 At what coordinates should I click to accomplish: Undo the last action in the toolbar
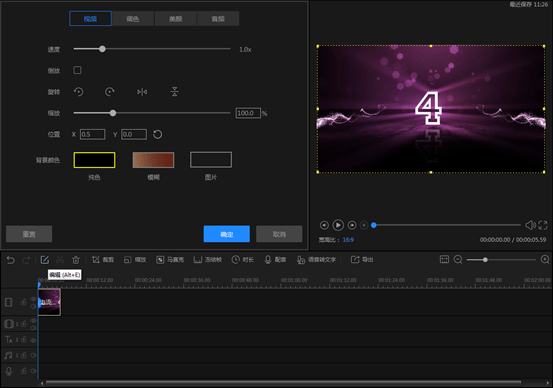click(11, 260)
